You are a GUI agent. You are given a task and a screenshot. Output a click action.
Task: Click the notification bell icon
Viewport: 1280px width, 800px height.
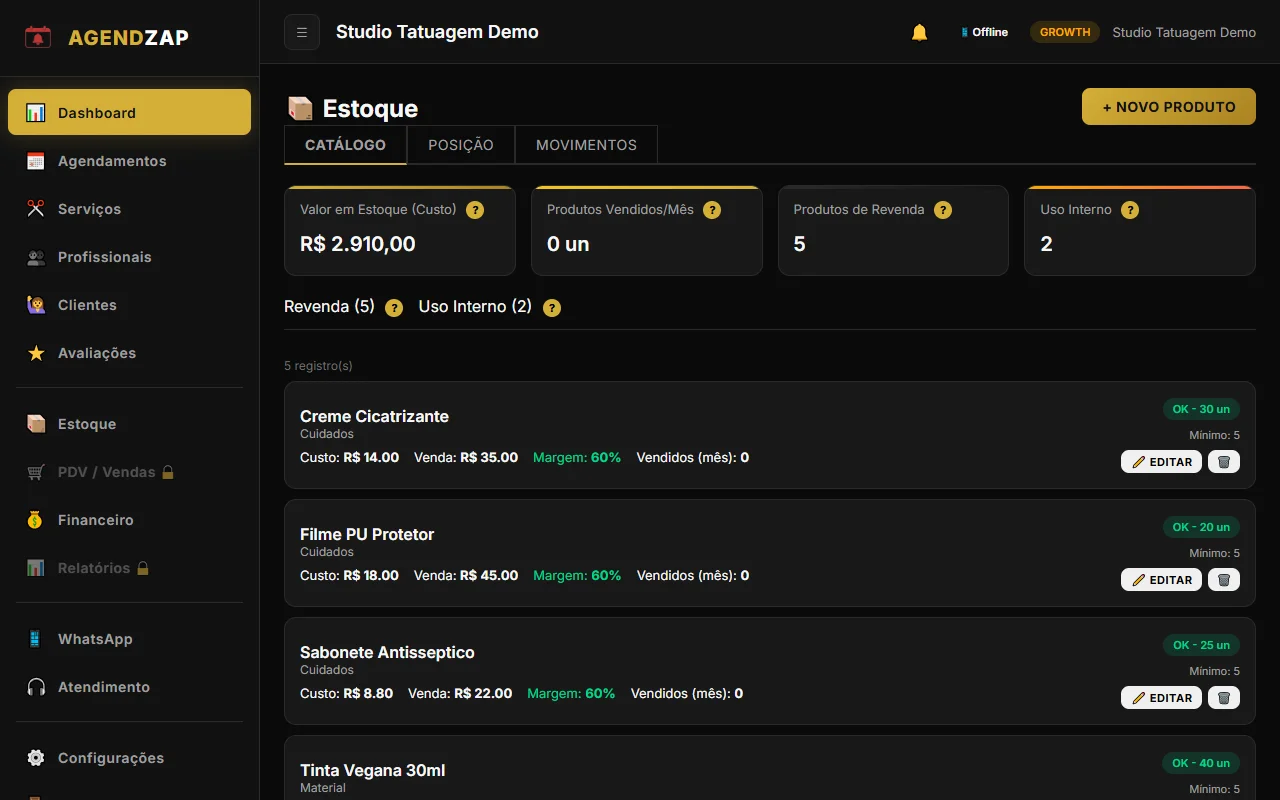click(x=919, y=32)
